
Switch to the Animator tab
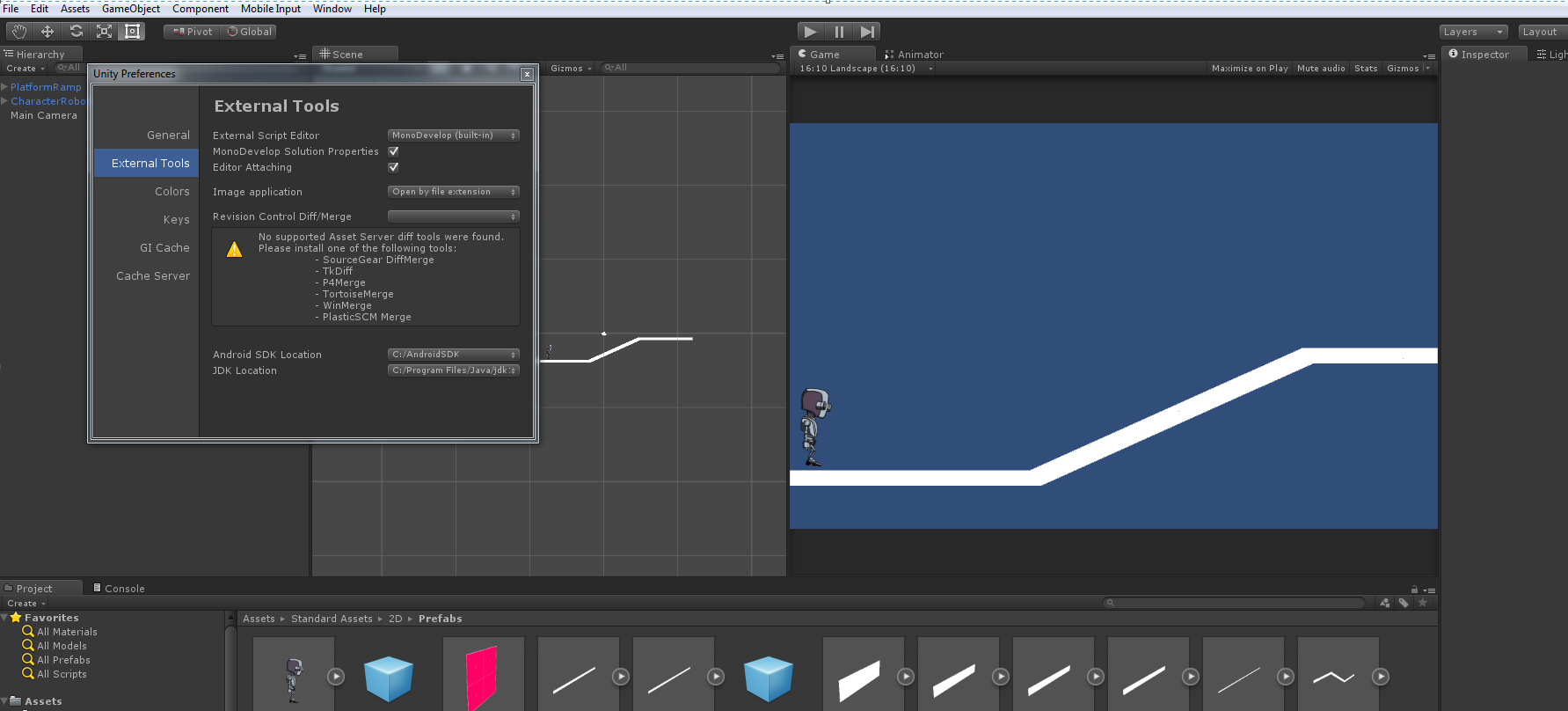point(915,55)
